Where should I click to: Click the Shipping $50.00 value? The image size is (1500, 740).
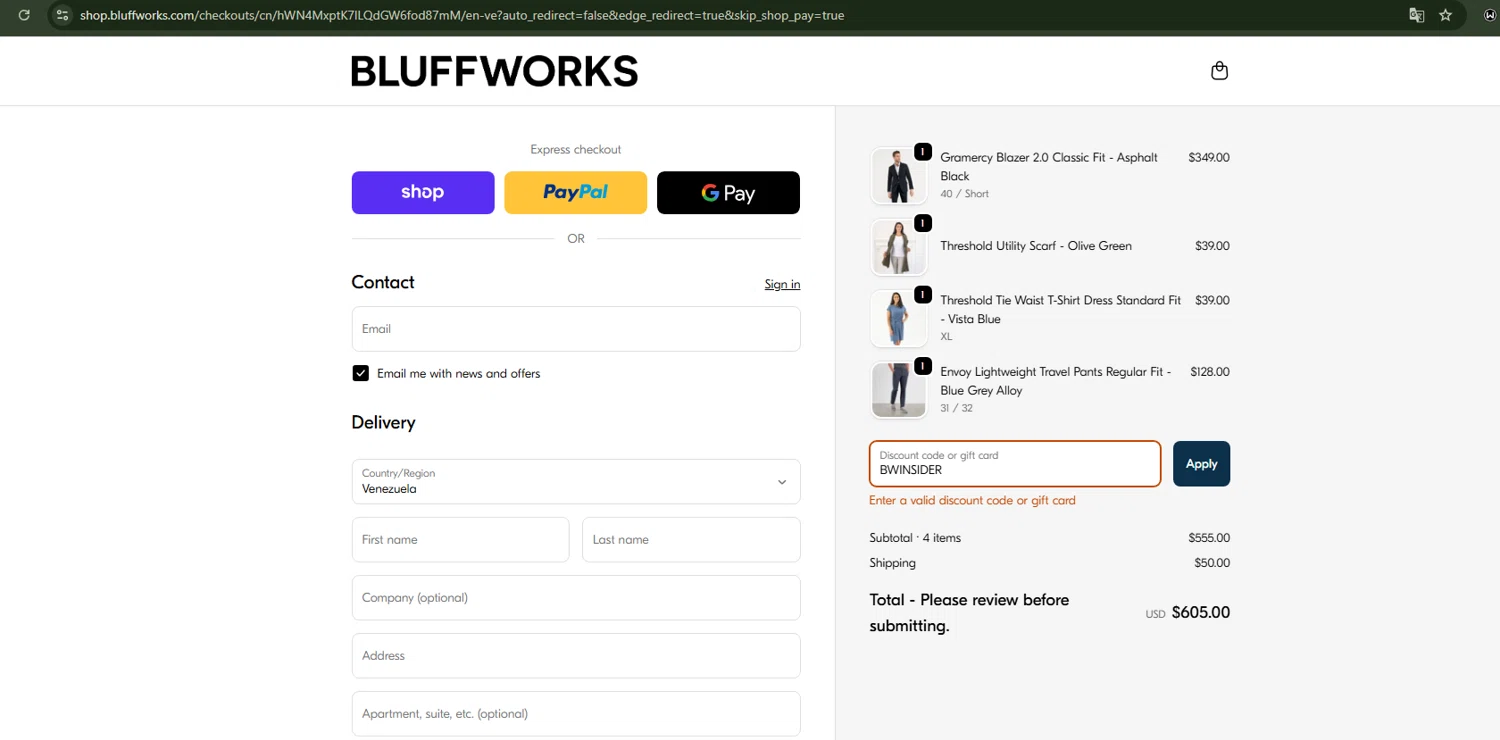[x=1212, y=563]
